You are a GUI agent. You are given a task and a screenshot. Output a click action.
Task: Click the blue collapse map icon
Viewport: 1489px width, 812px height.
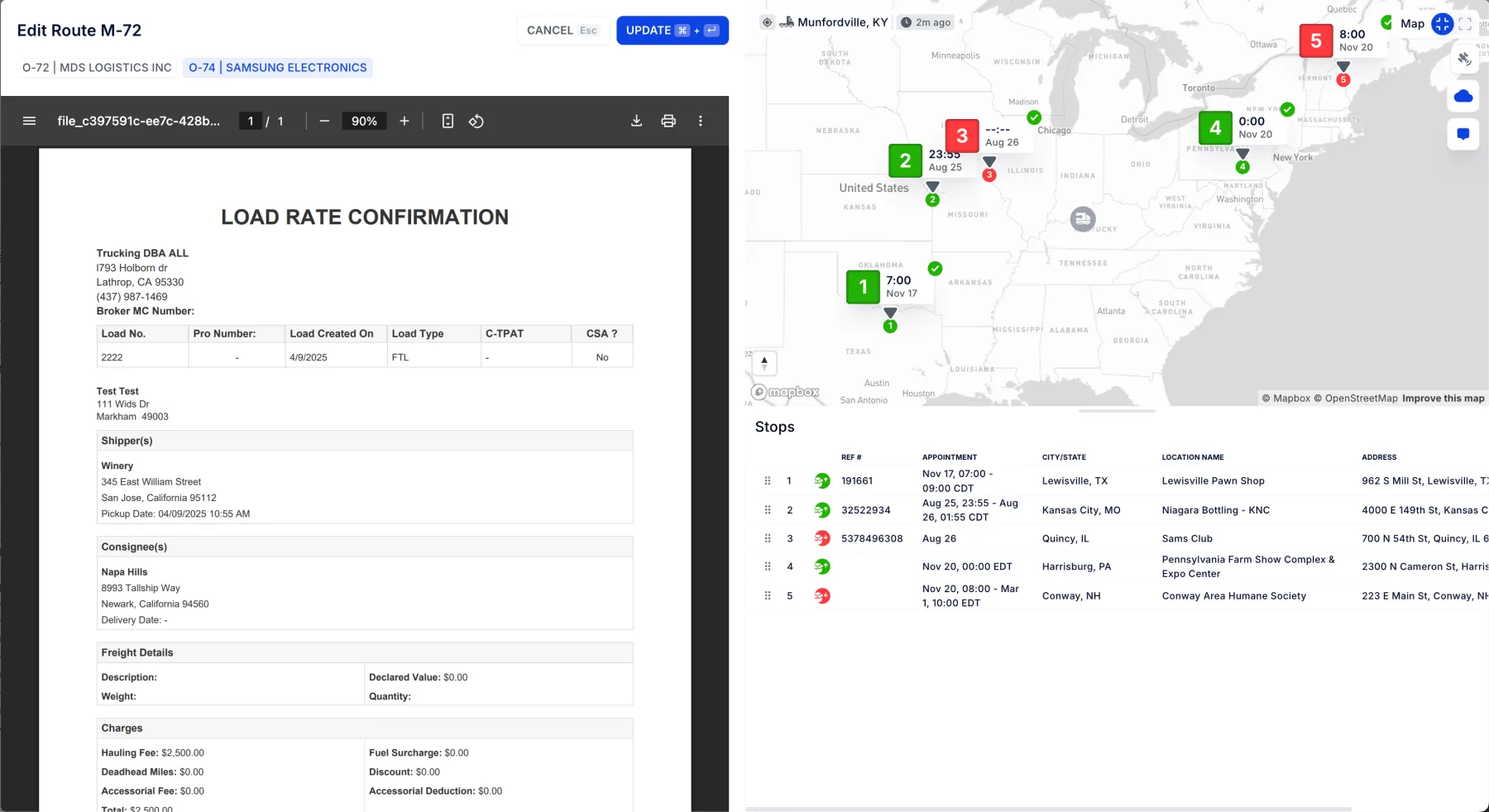tap(1442, 24)
